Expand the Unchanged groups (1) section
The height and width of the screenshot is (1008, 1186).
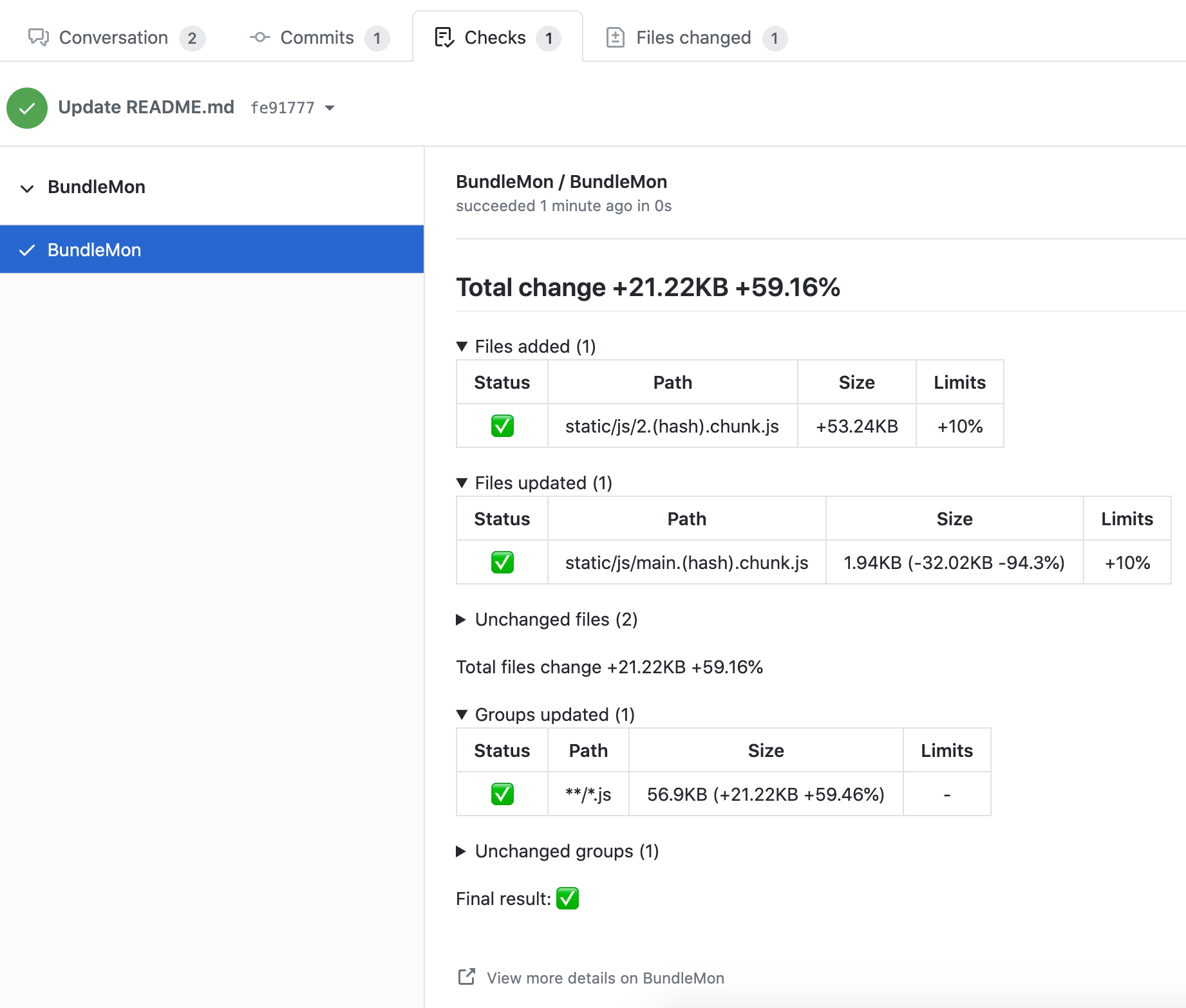558,851
